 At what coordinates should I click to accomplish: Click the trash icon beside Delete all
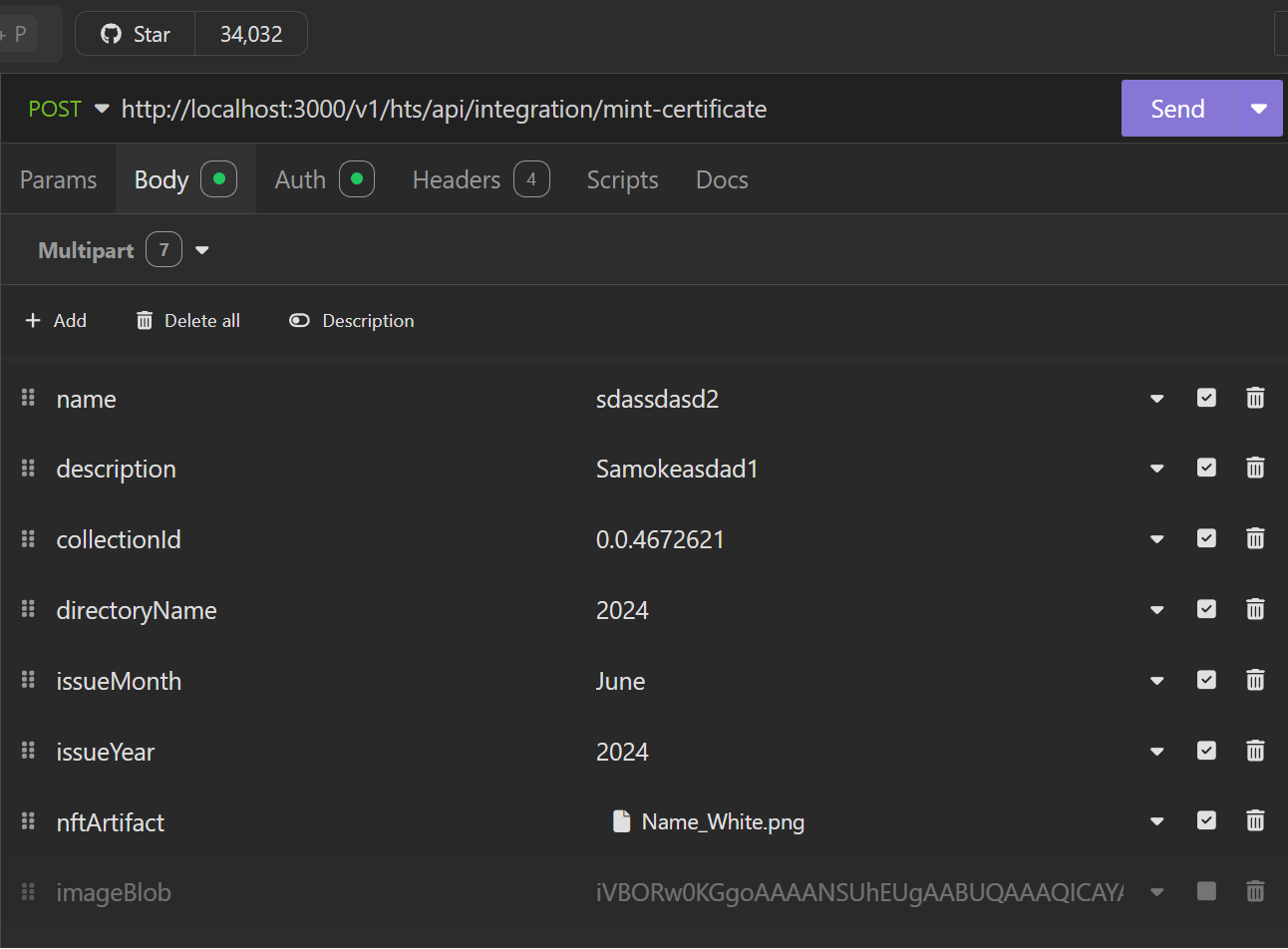(144, 320)
